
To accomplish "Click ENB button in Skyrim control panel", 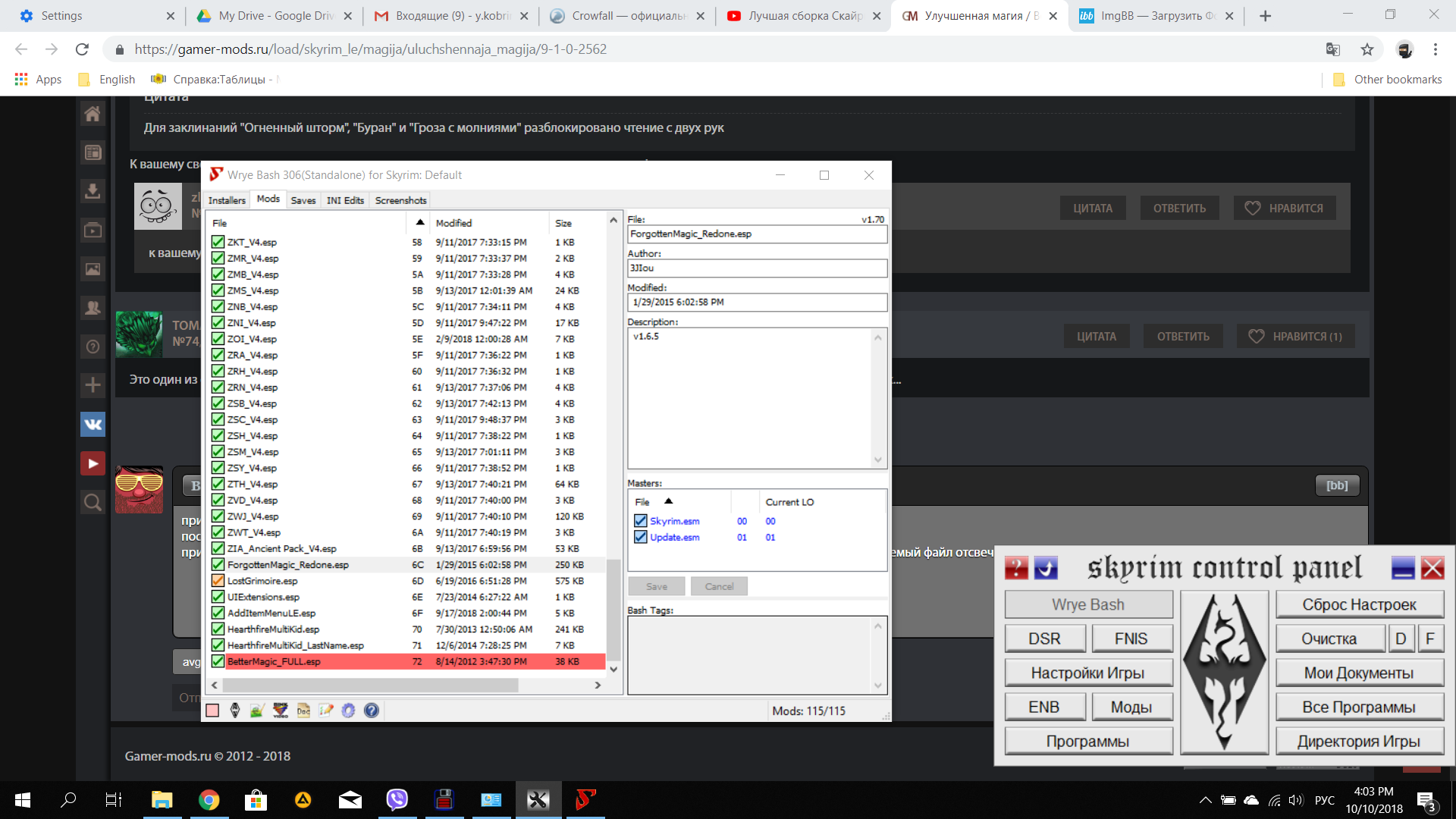I will pos(1044,707).
